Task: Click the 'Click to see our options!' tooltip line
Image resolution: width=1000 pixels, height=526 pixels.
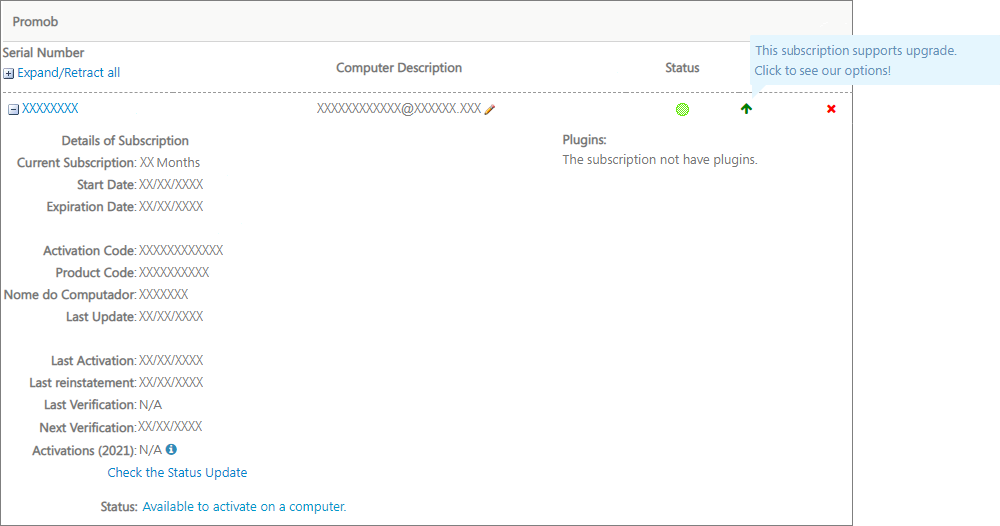Action: pos(823,71)
